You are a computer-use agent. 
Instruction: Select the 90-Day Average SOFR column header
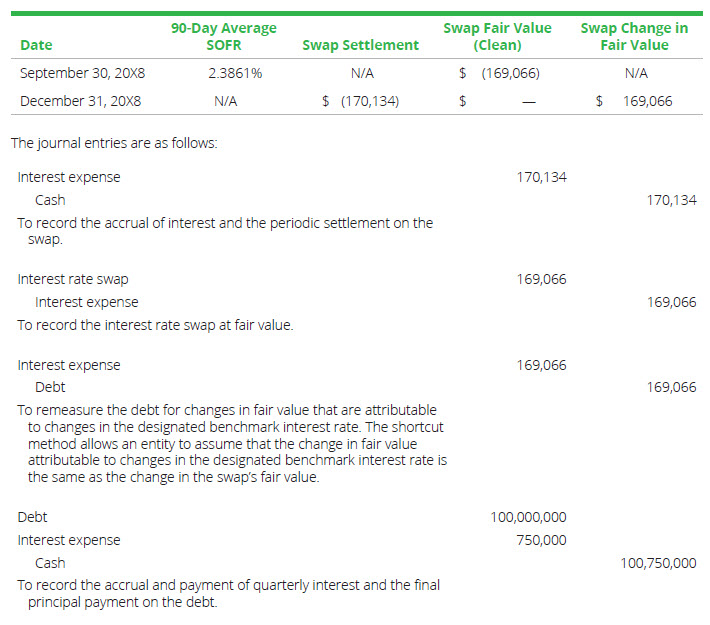coord(224,36)
